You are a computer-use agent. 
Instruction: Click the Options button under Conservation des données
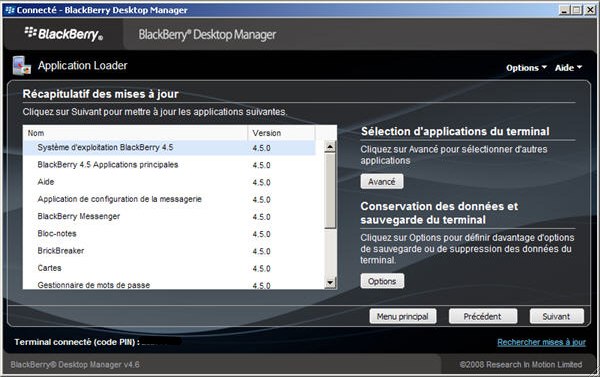pos(382,281)
